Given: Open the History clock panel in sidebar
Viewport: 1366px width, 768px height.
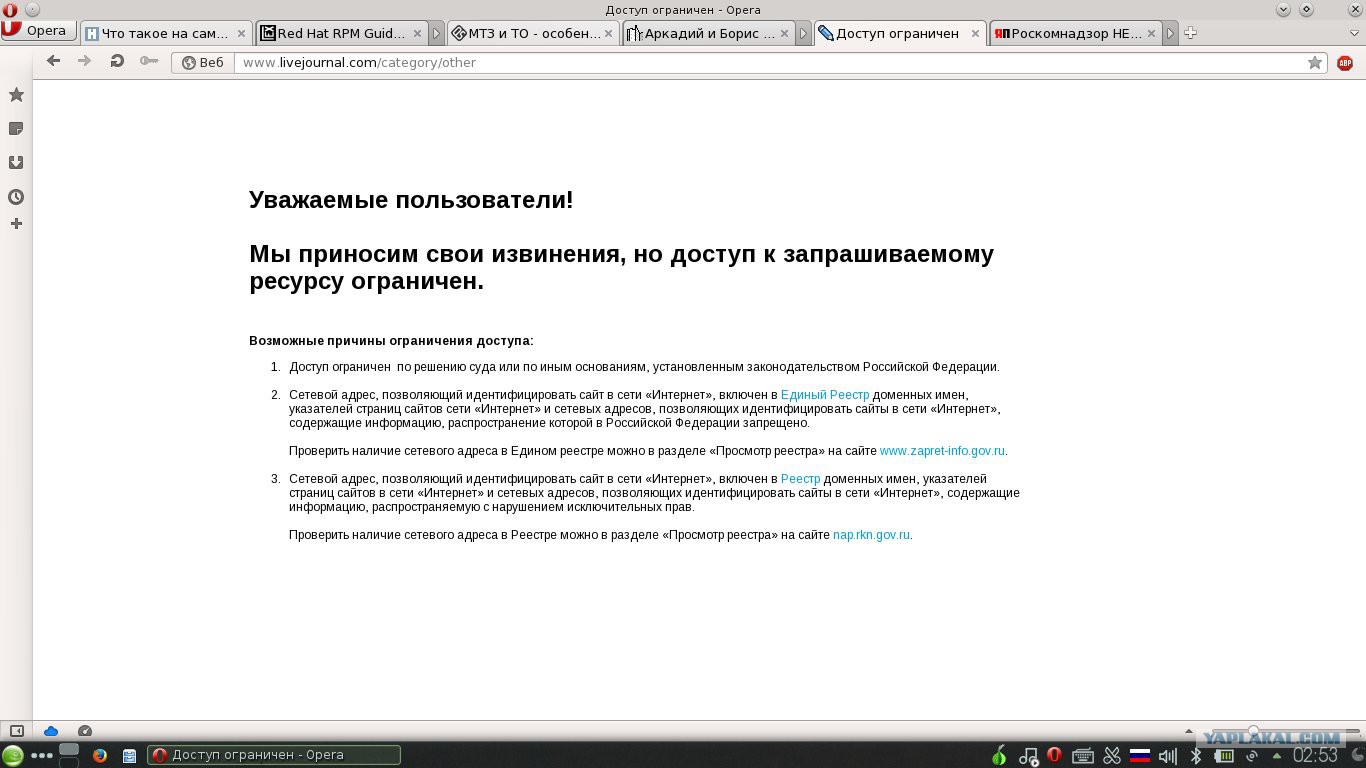Looking at the screenshot, I should click(x=16, y=197).
